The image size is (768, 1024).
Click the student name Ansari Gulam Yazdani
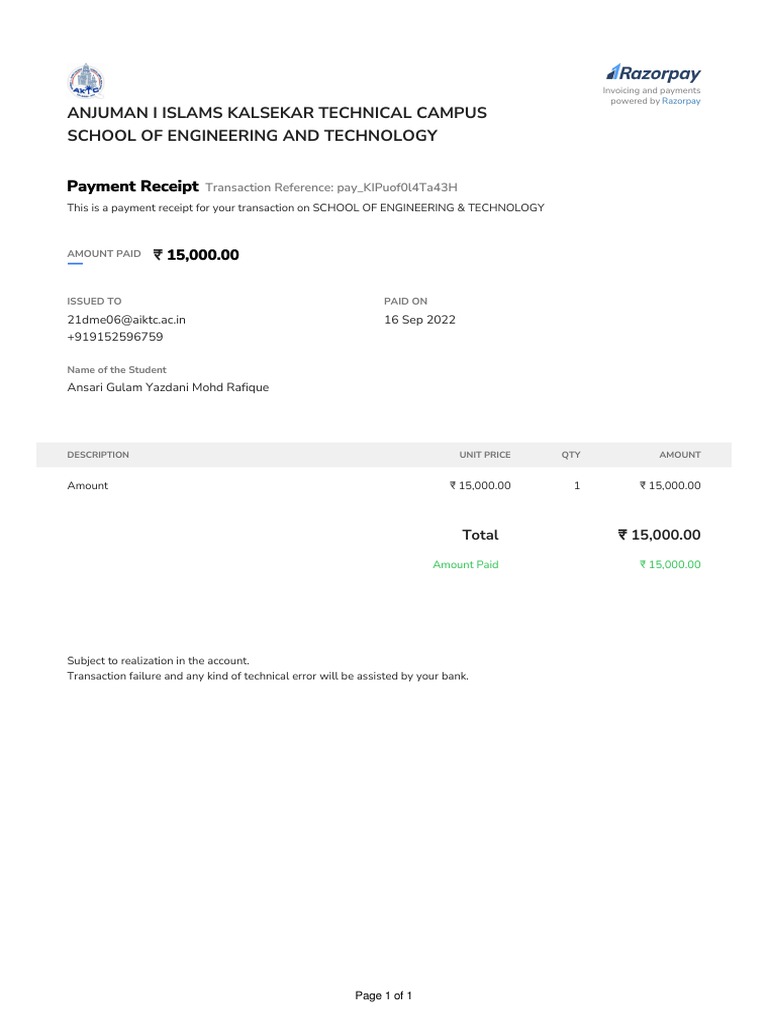pyautogui.click(x=168, y=387)
